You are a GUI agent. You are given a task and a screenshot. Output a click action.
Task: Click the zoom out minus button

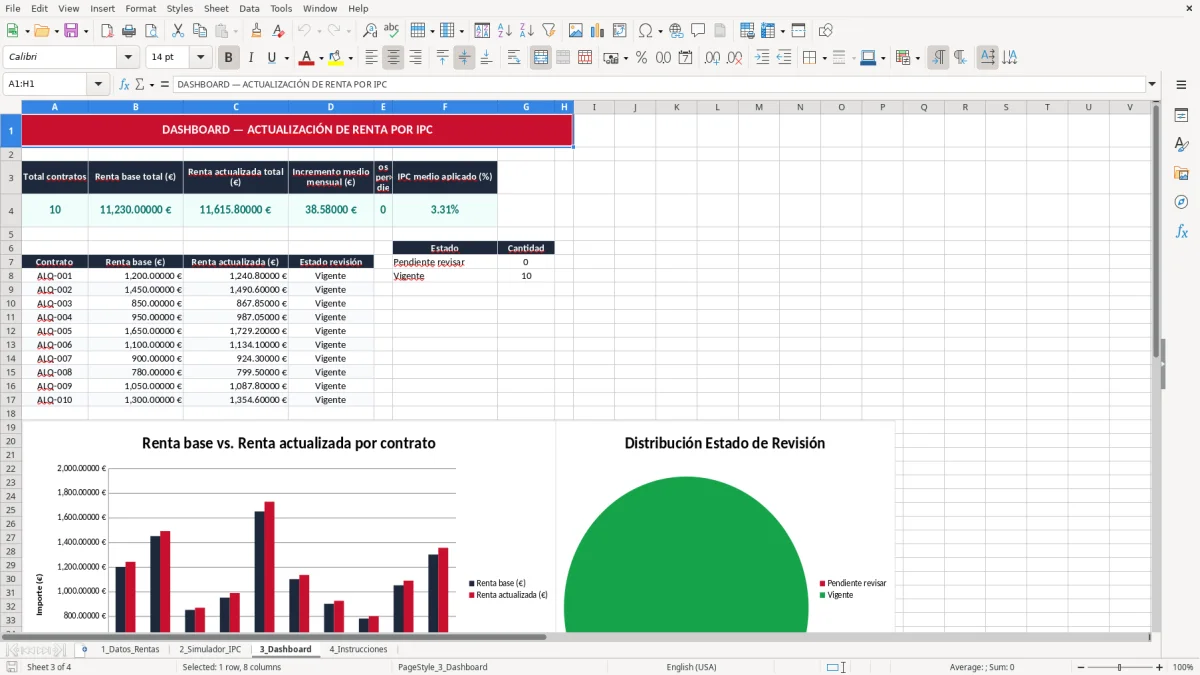pyautogui.click(x=1079, y=667)
